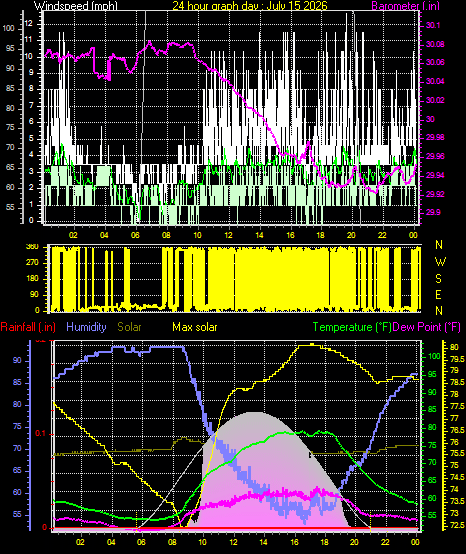
Task: Select the Max solar legend label
Action: point(195,327)
